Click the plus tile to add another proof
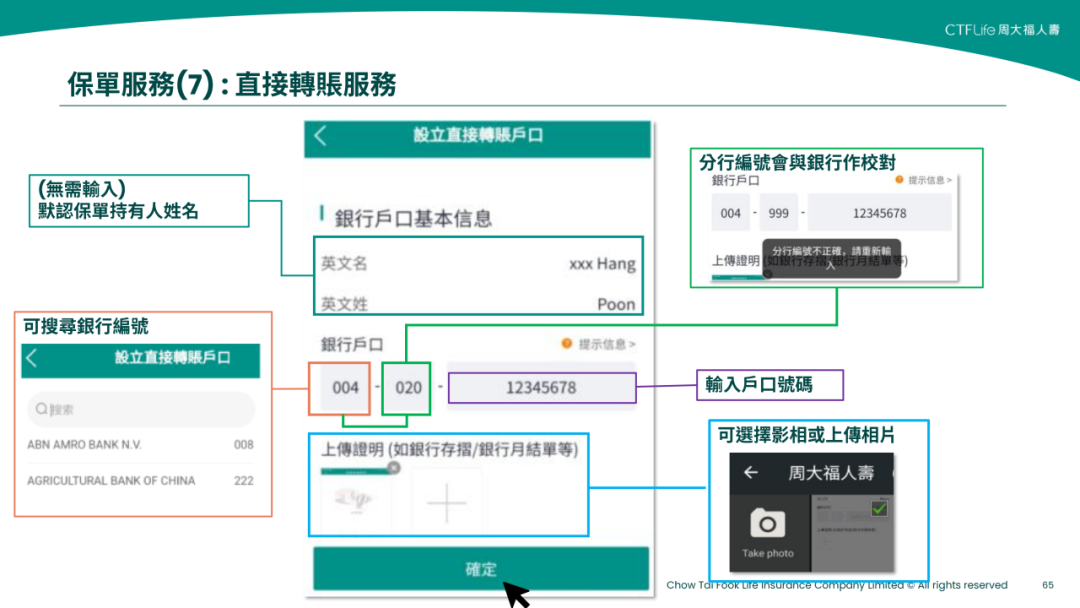The image size is (1080, 608). (x=447, y=502)
